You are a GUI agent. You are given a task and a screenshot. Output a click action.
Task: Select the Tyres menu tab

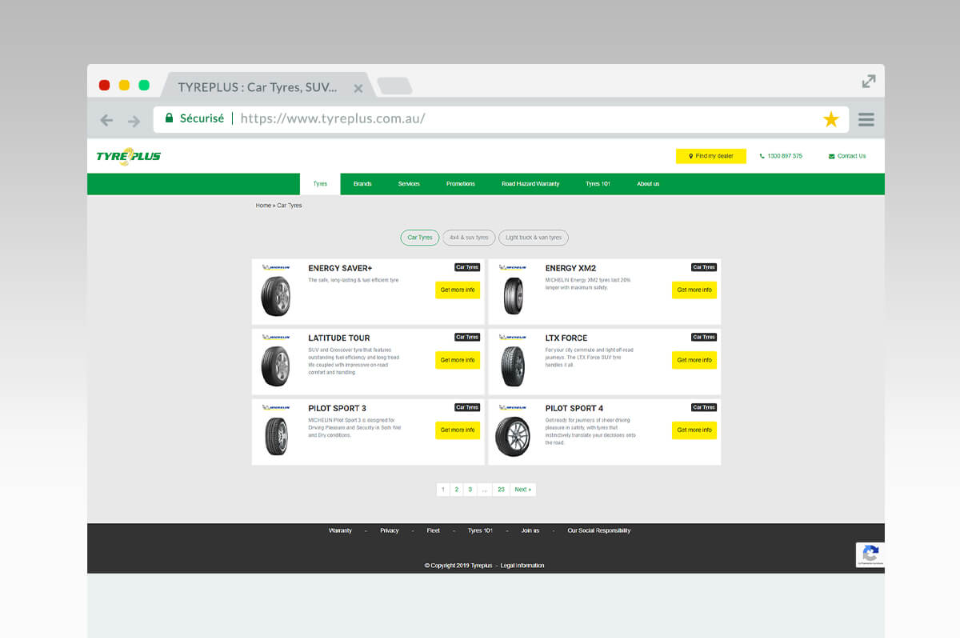[320, 184]
